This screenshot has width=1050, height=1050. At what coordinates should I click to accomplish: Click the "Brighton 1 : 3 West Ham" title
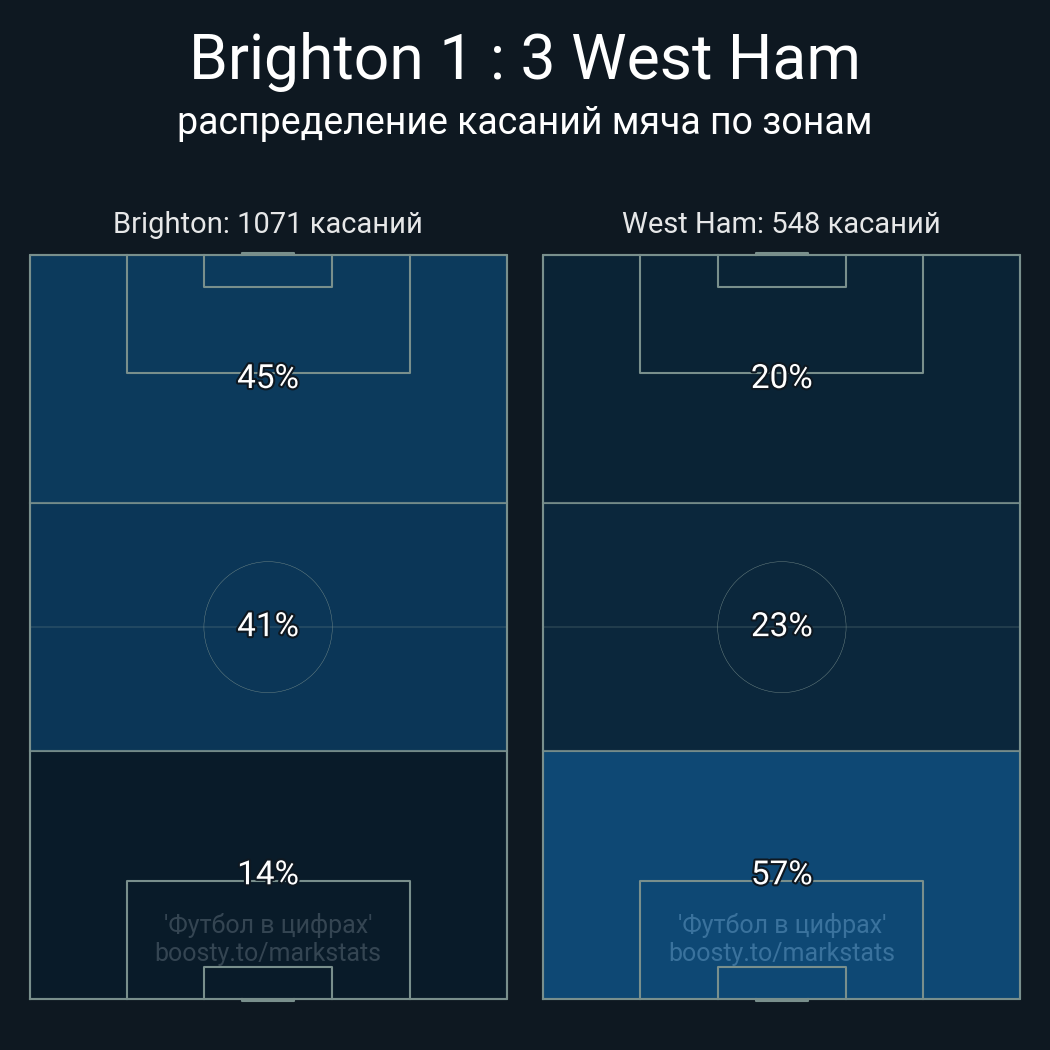[524, 58]
